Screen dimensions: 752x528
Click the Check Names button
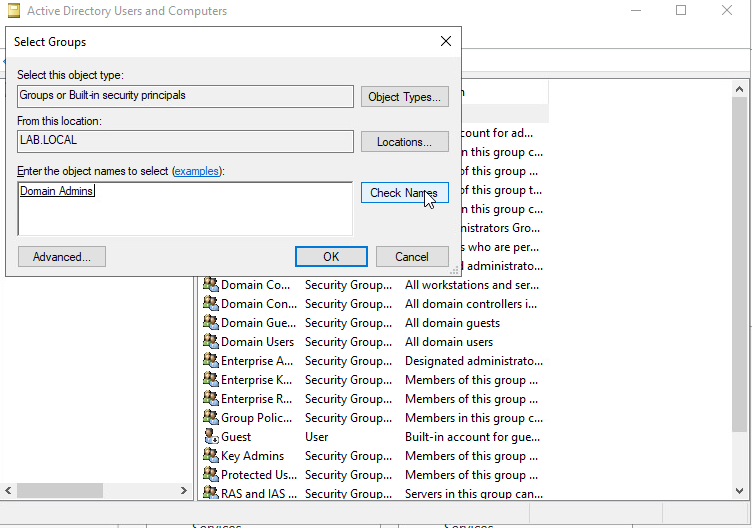(404, 193)
